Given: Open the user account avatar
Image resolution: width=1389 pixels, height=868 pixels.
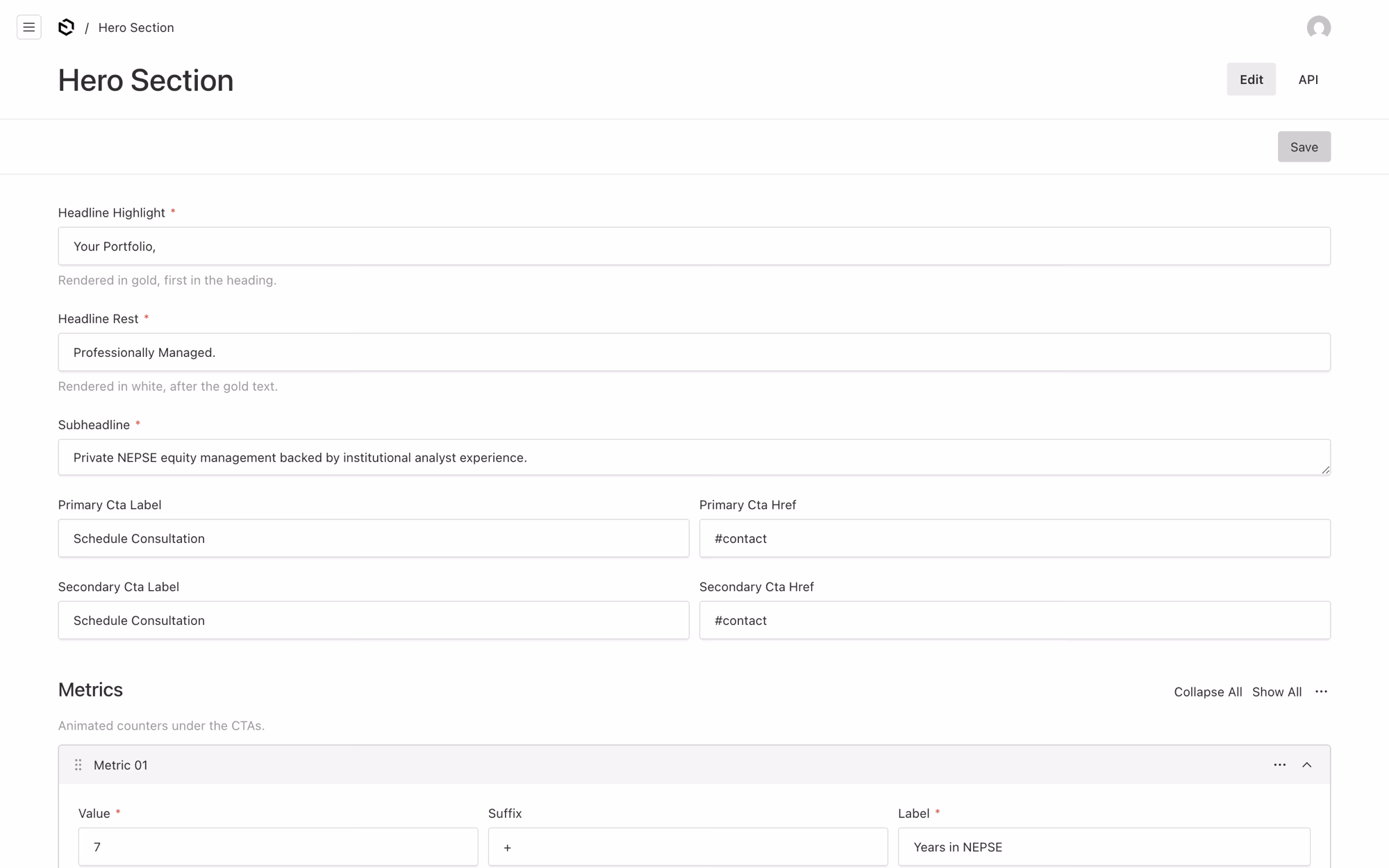Looking at the screenshot, I should 1318,27.
